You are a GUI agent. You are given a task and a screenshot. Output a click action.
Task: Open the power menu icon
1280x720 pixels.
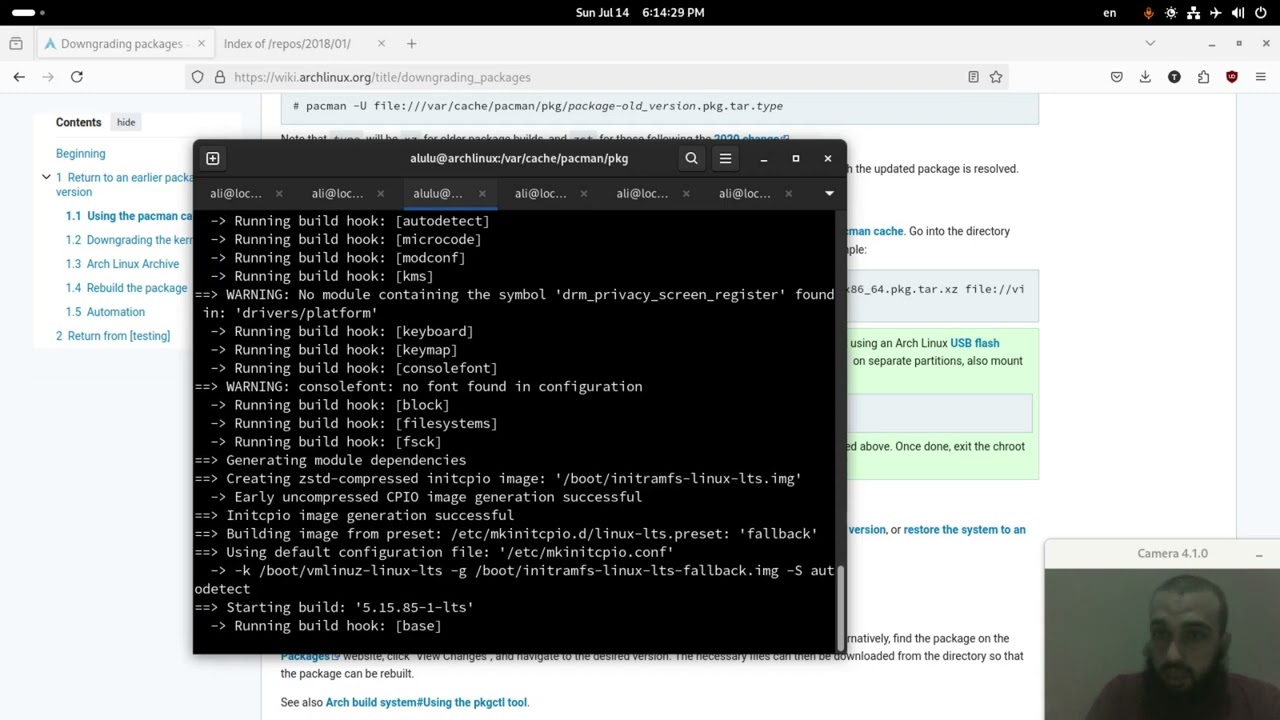click(1261, 13)
